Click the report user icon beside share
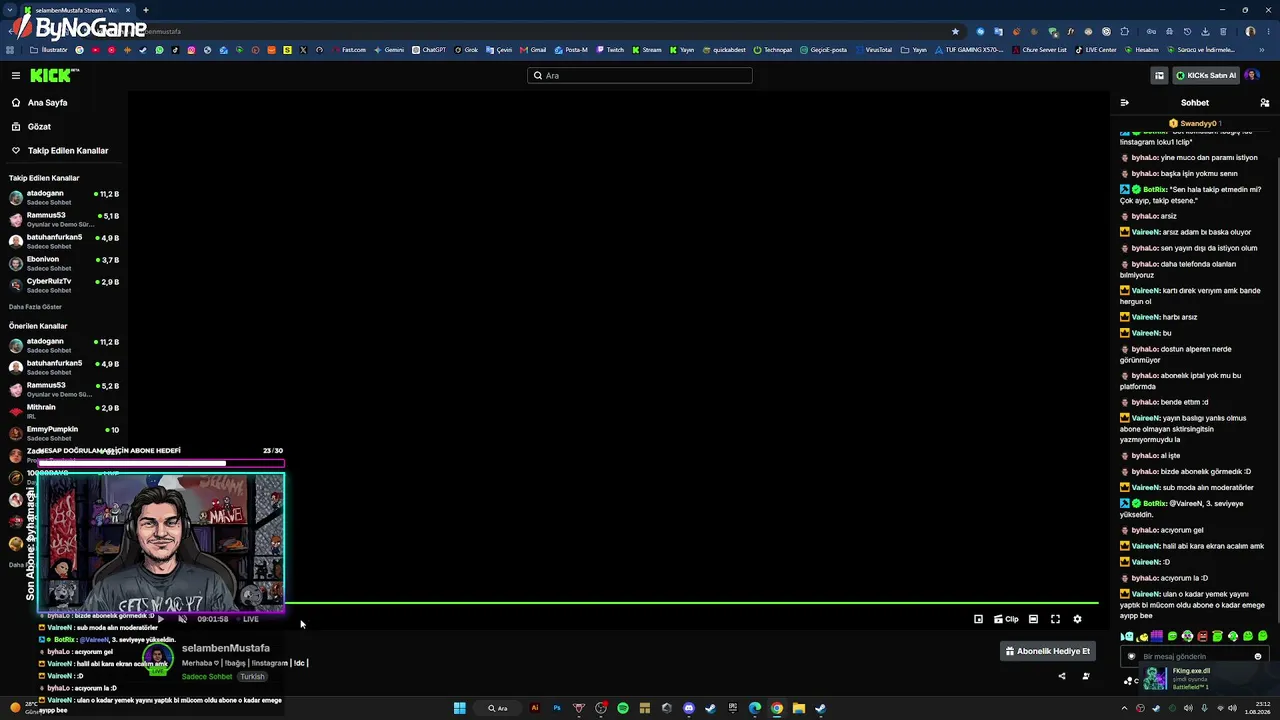Viewport: 1280px width, 720px height. coord(1086,676)
